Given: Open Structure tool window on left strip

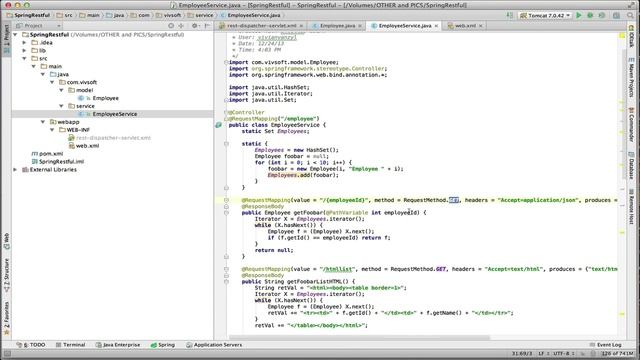Looking at the screenshot, I should point(6,276).
